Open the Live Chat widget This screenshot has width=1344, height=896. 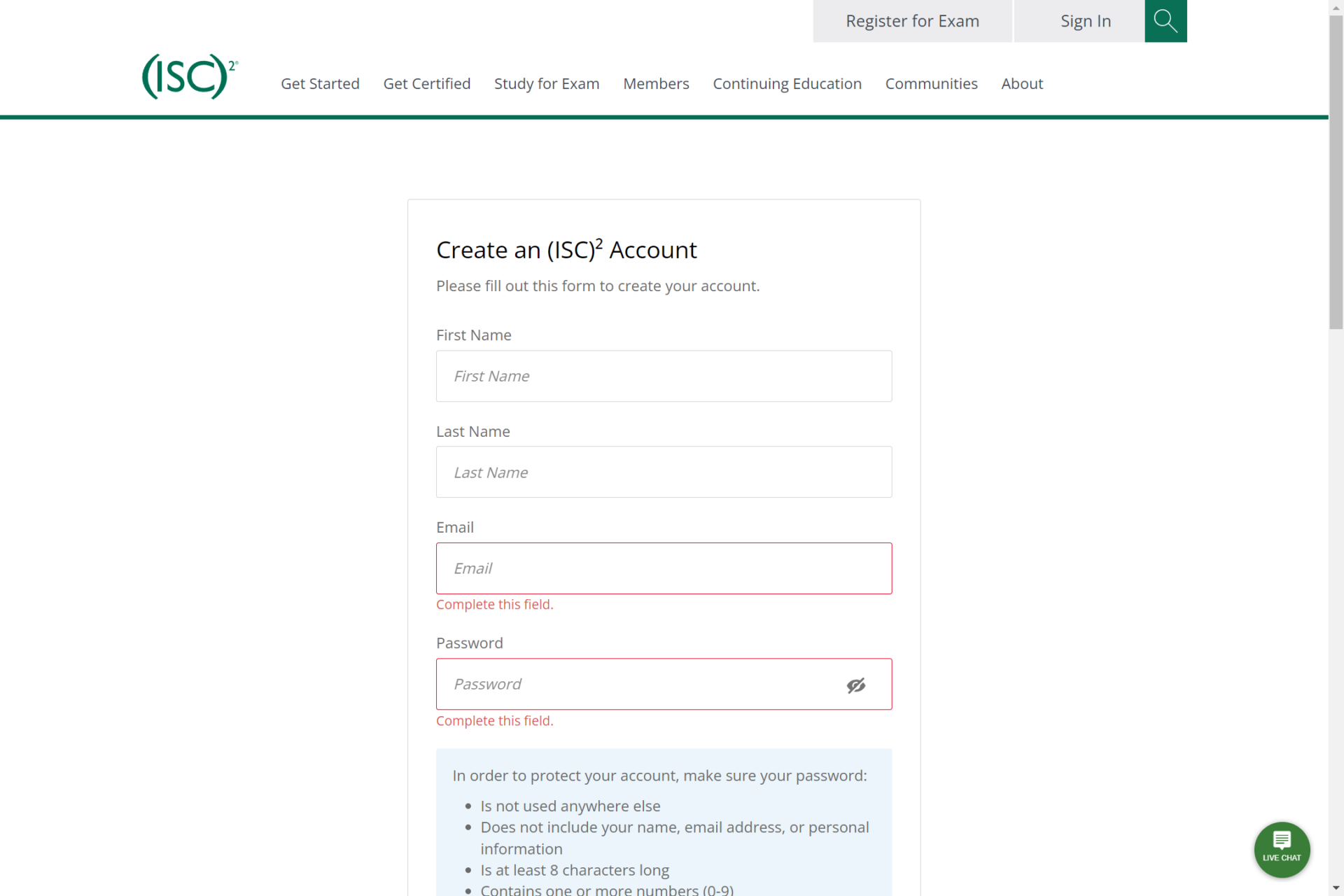1282,849
